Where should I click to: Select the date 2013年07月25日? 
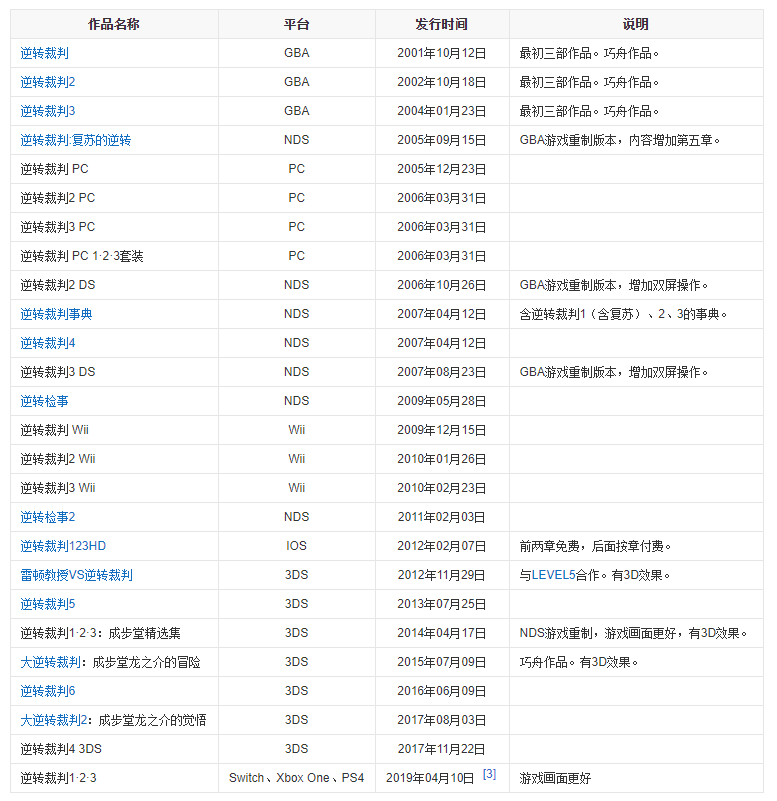tap(442, 604)
